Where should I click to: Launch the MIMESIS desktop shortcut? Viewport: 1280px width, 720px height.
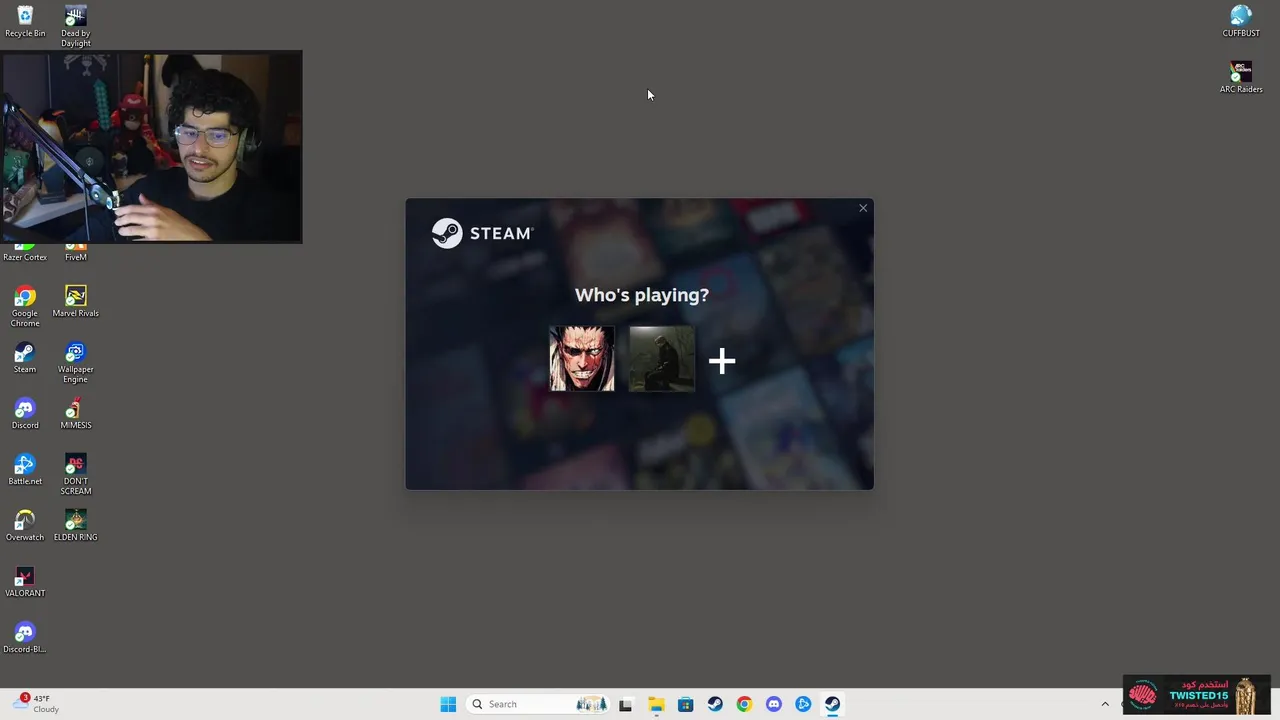[x=75, y=413]
